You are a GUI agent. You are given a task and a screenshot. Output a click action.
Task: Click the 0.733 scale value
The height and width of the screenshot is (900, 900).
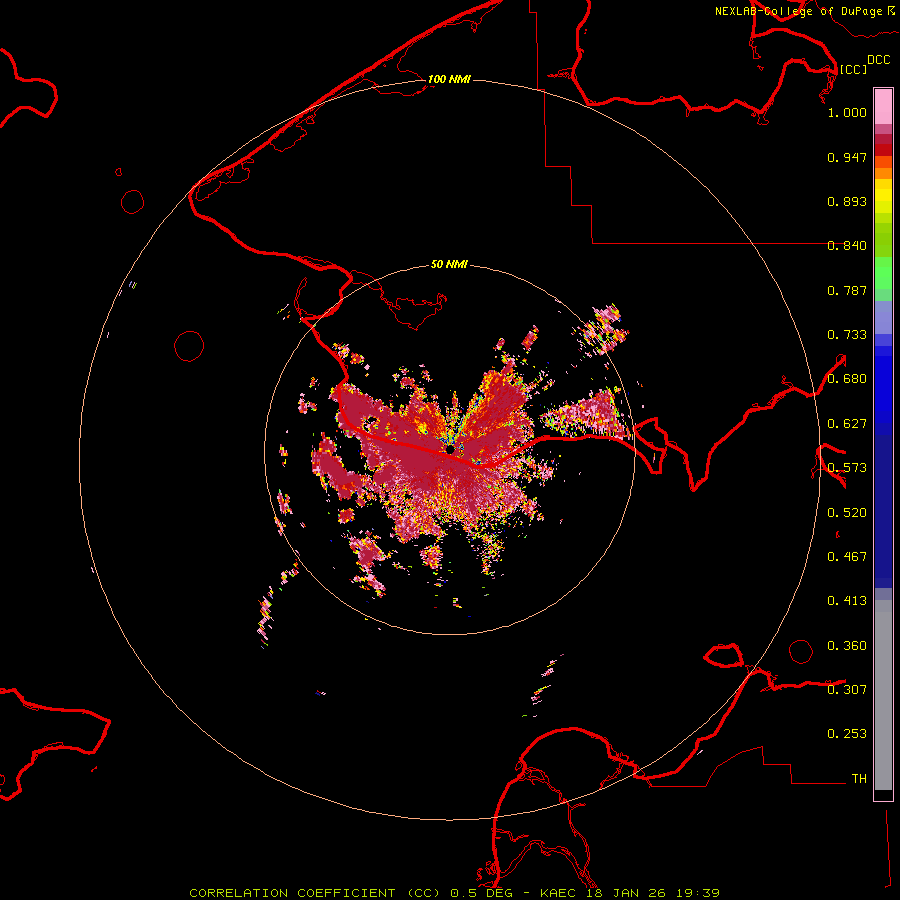(x=847, y=335)
